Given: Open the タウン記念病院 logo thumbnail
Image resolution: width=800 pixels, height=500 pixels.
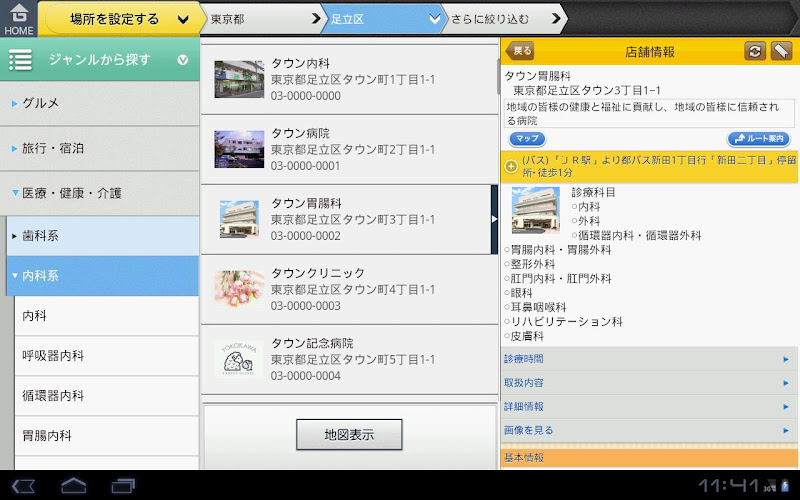Looking at the screenshot, I should point(239,359).
